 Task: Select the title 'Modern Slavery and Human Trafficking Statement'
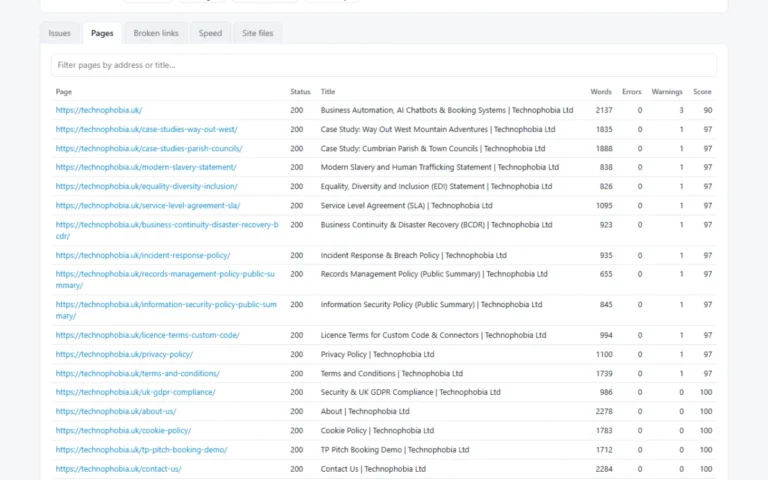[406, 167]
